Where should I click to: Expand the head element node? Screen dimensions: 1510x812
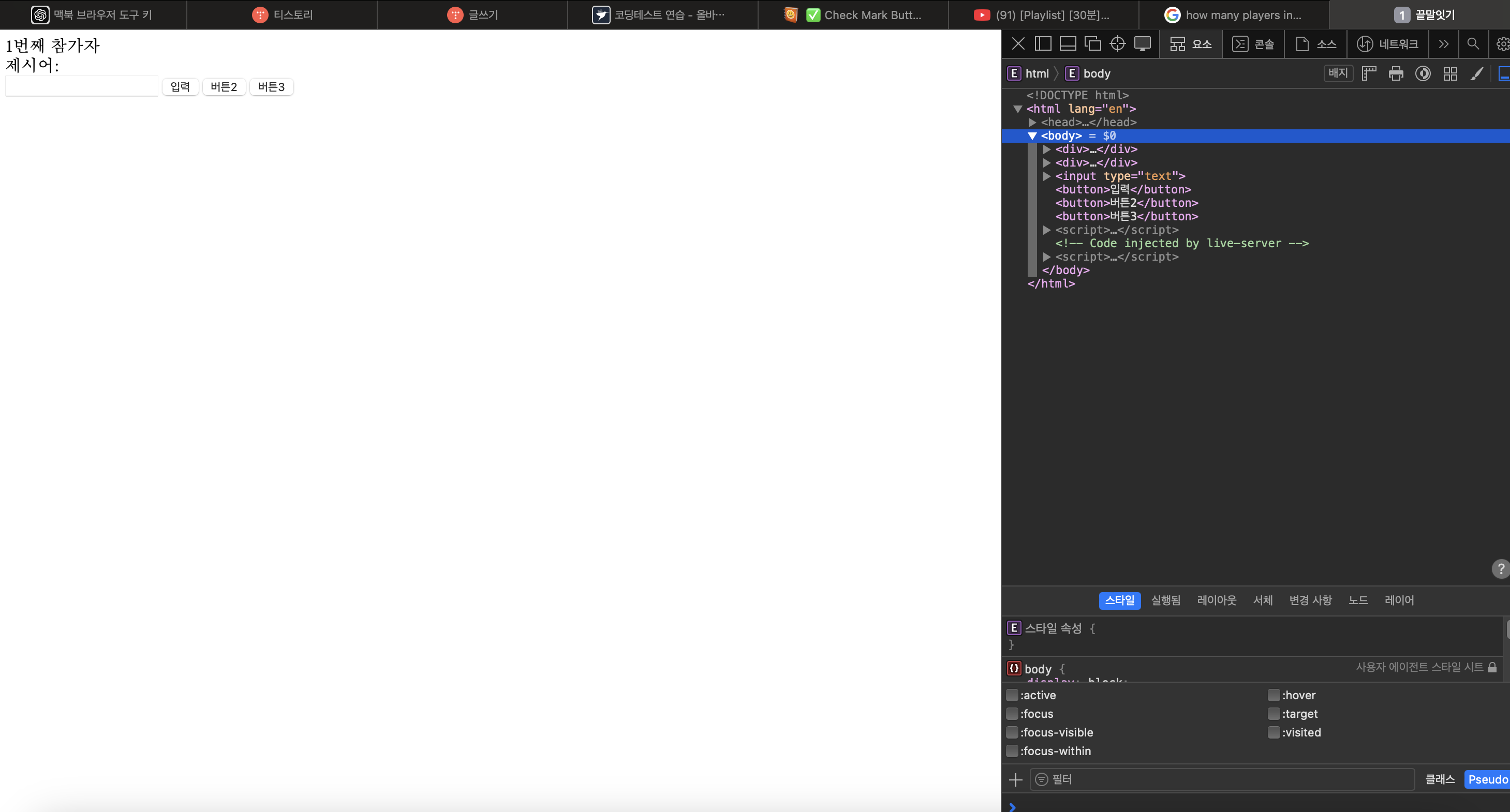[x=1032, y=123]
